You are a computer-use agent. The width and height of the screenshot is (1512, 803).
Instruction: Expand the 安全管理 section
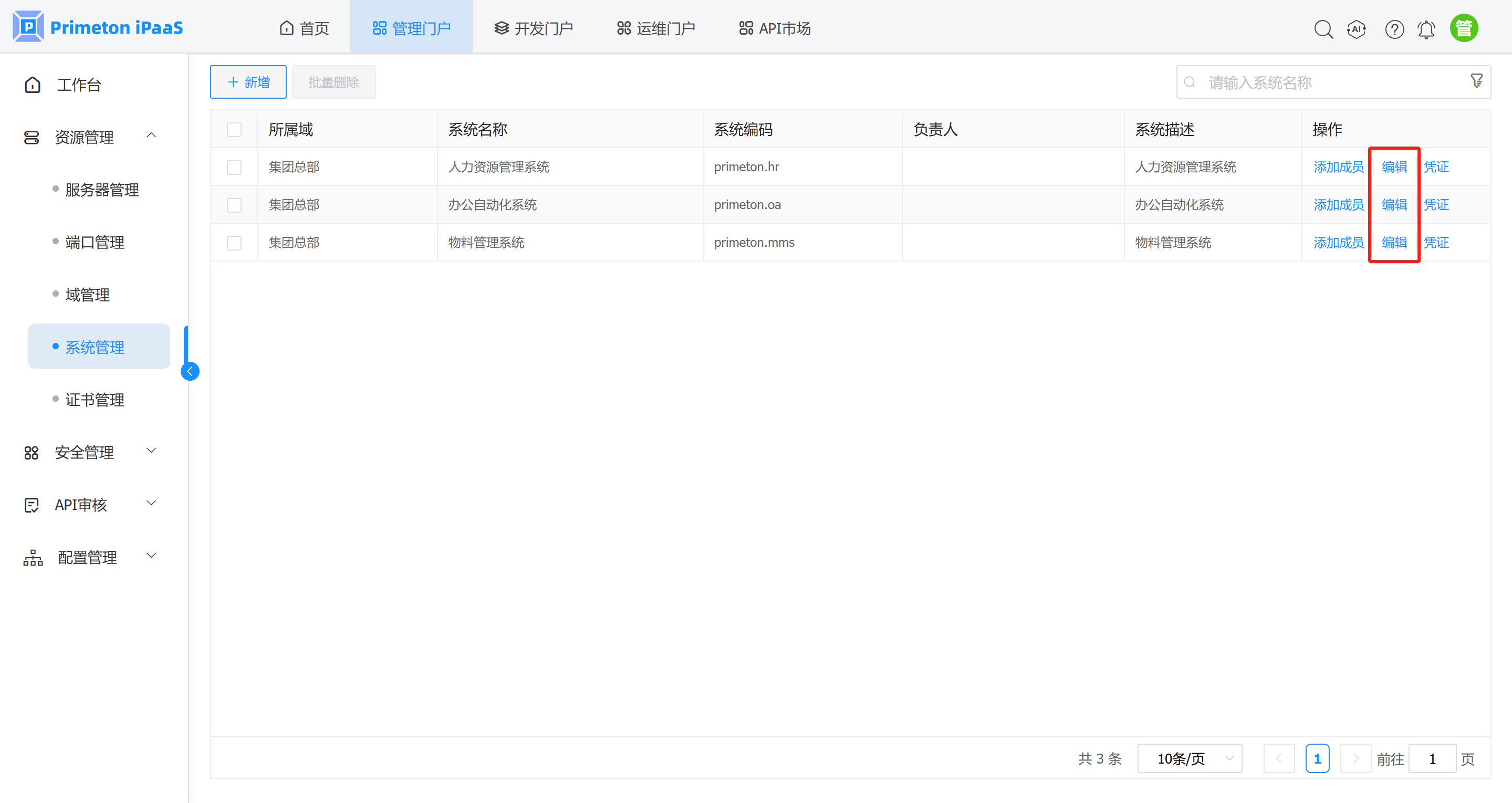tap(151, 452)
